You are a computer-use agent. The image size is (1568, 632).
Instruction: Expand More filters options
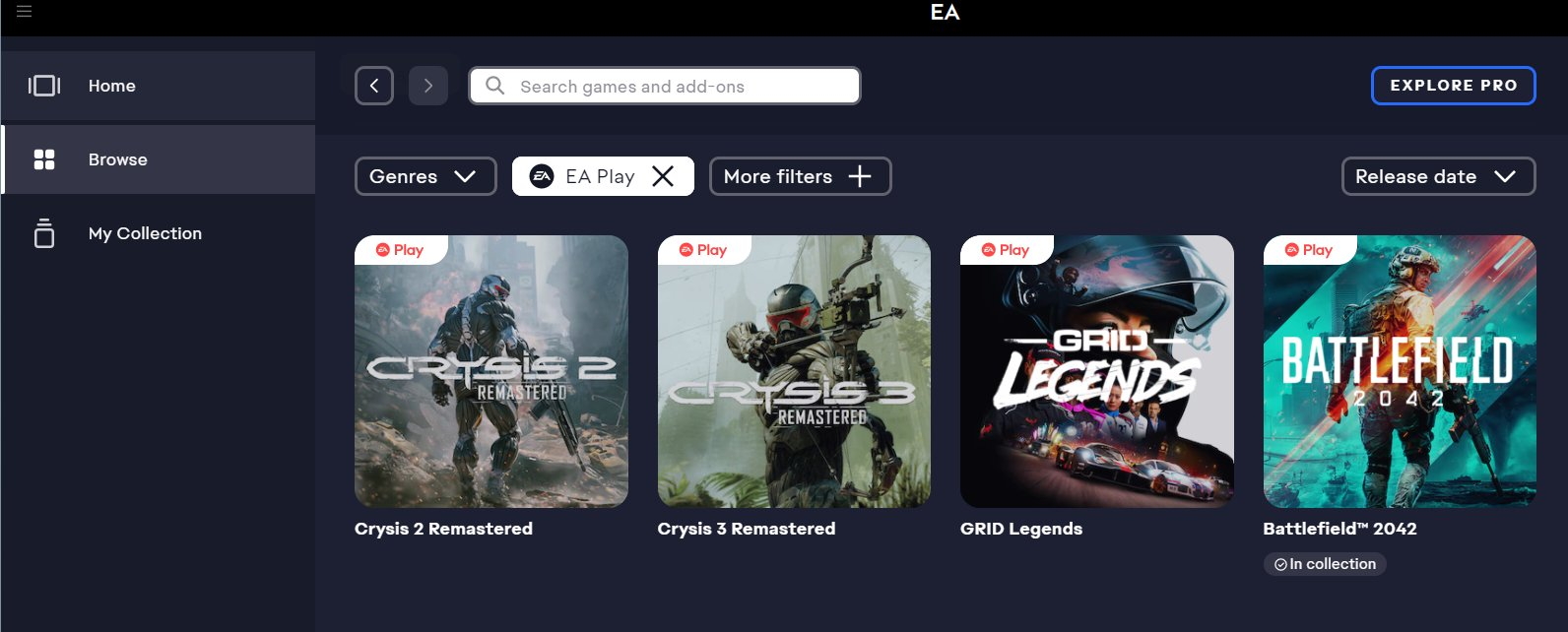coord(799,176)
